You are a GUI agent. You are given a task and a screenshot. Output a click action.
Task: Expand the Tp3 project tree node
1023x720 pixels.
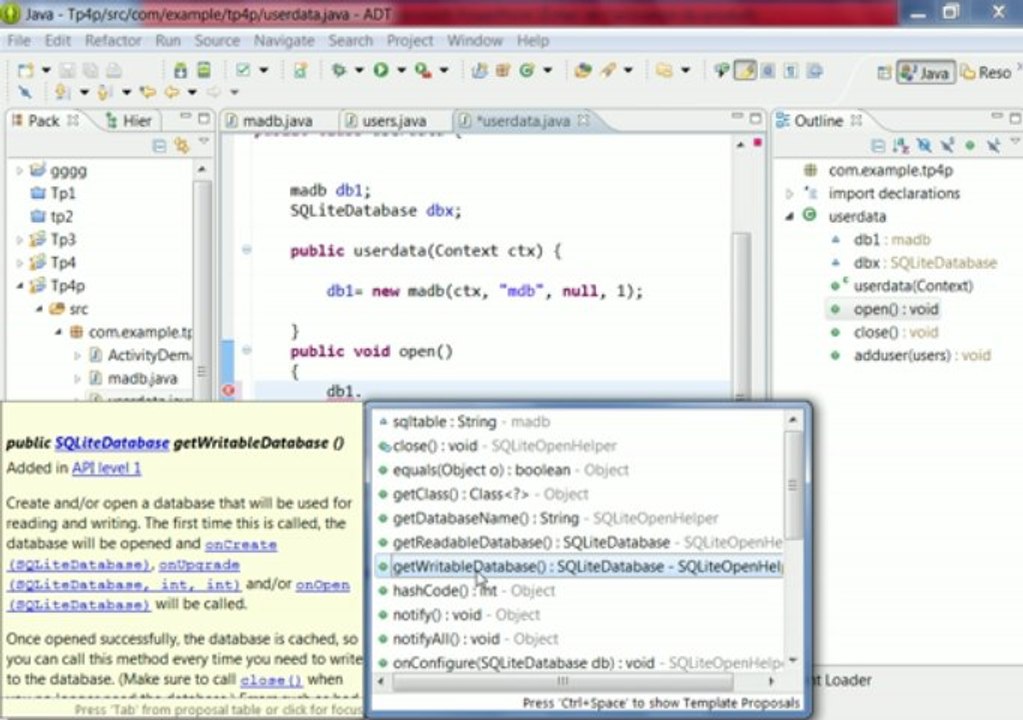(20, 240)
